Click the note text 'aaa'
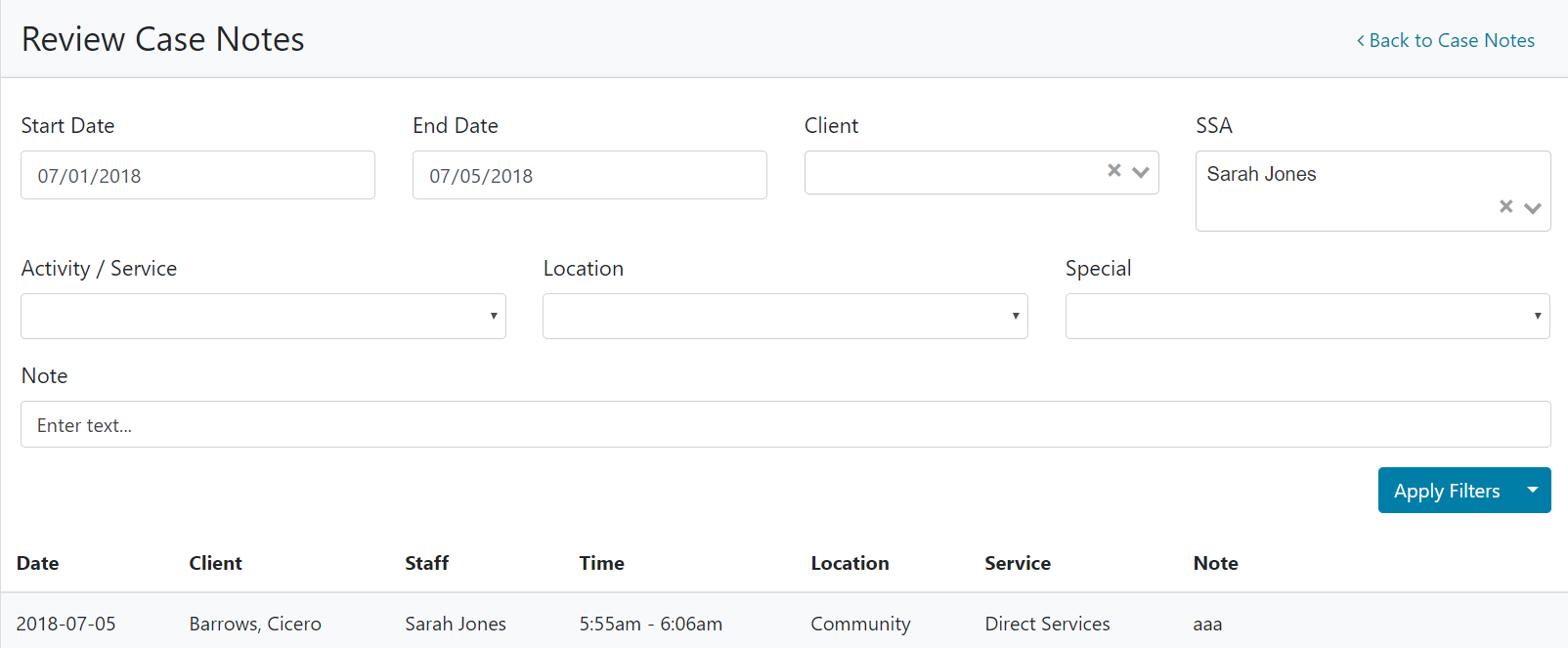The height and width of the screenshot is (648, 1568). click(x=1207, y=624)
